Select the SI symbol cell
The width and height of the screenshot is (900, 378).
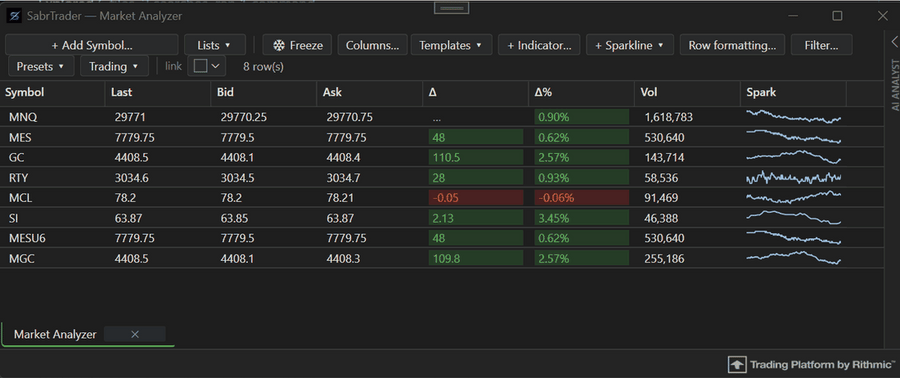[52, 218]
